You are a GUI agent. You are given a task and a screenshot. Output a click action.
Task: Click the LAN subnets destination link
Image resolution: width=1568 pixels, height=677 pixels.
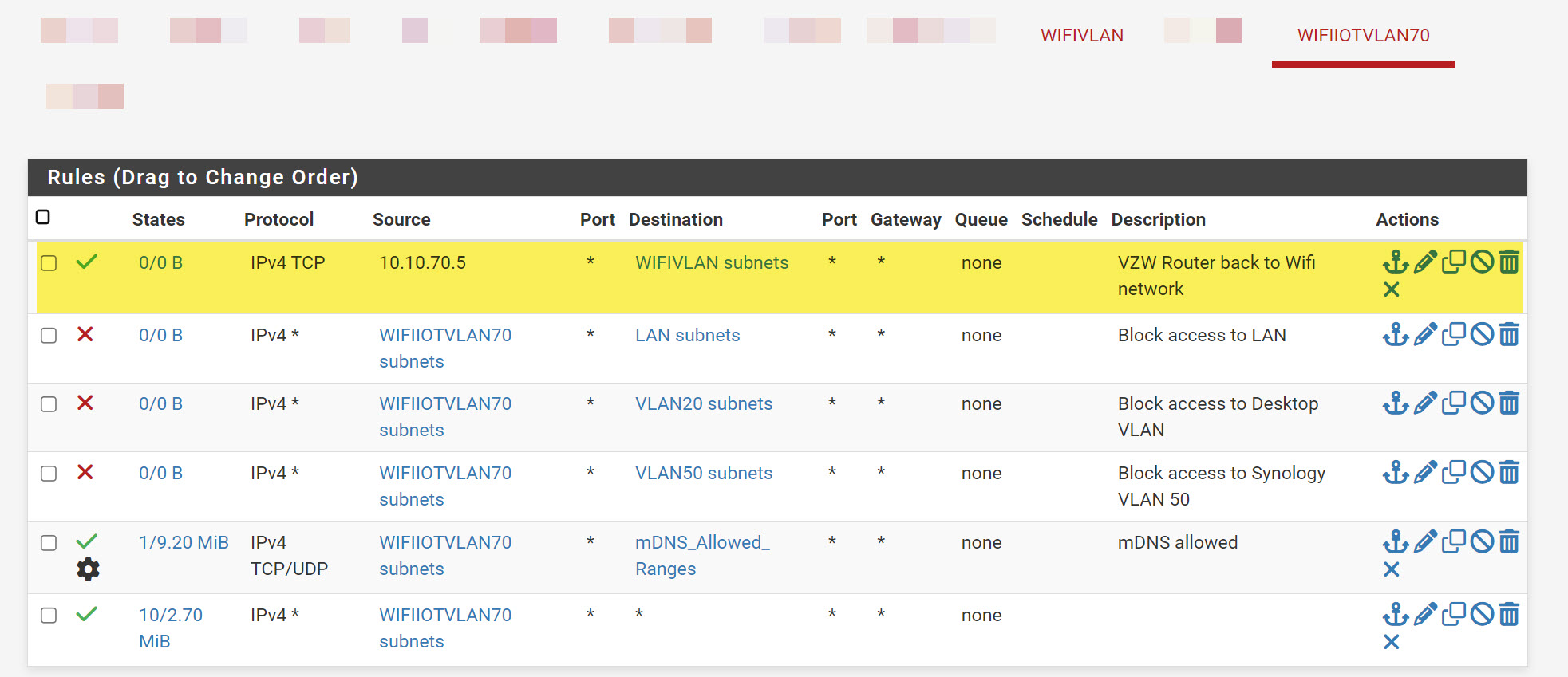[x=687, y=336]
